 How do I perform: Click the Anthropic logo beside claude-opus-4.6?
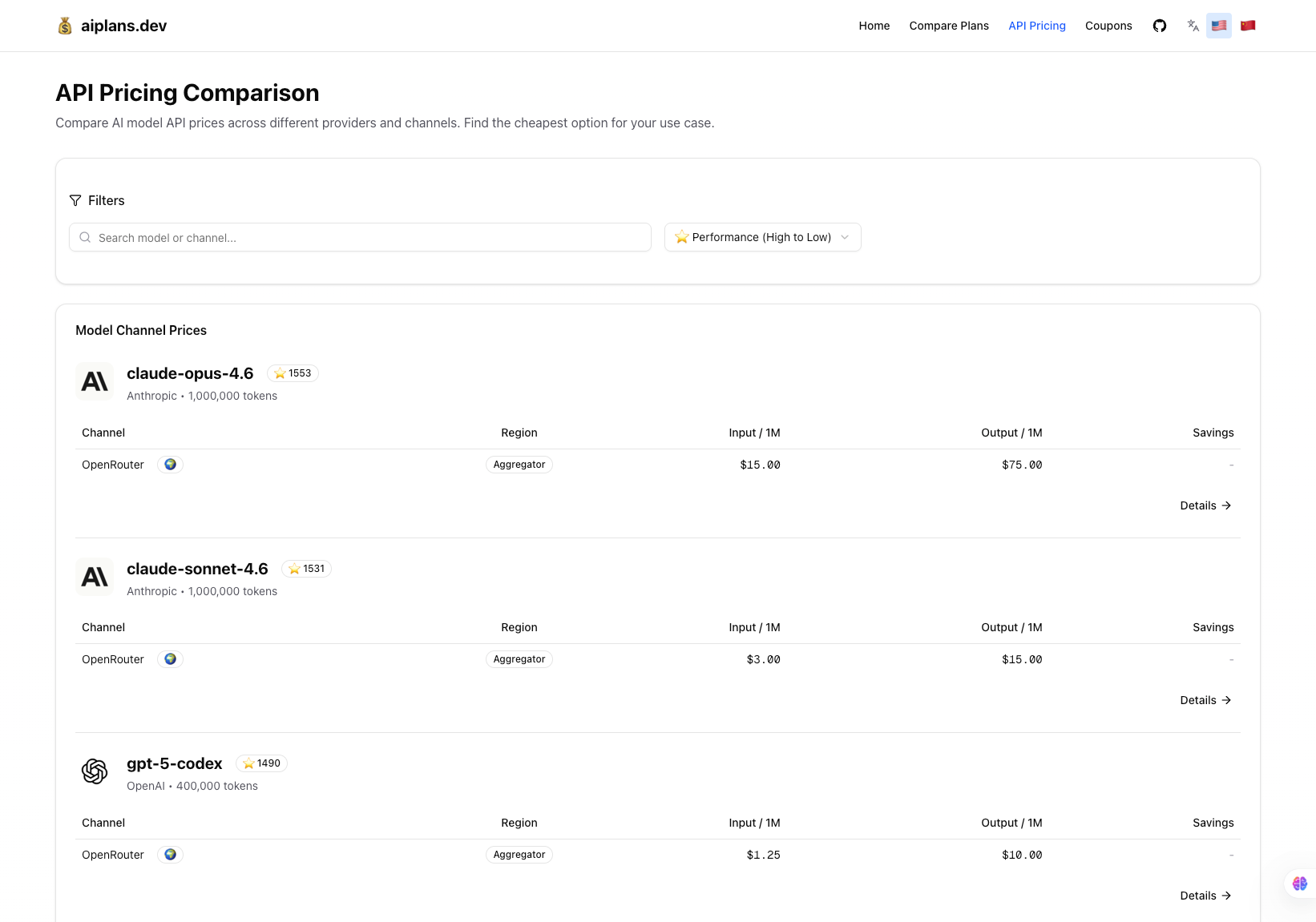coord(95,381)
